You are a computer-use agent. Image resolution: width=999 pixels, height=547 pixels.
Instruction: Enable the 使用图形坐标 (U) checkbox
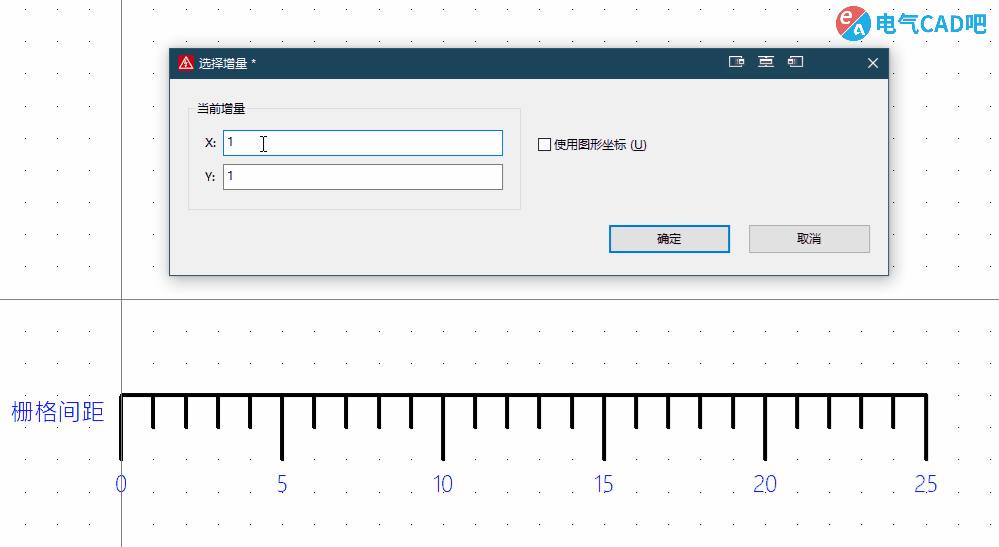(x=544, y=145)
